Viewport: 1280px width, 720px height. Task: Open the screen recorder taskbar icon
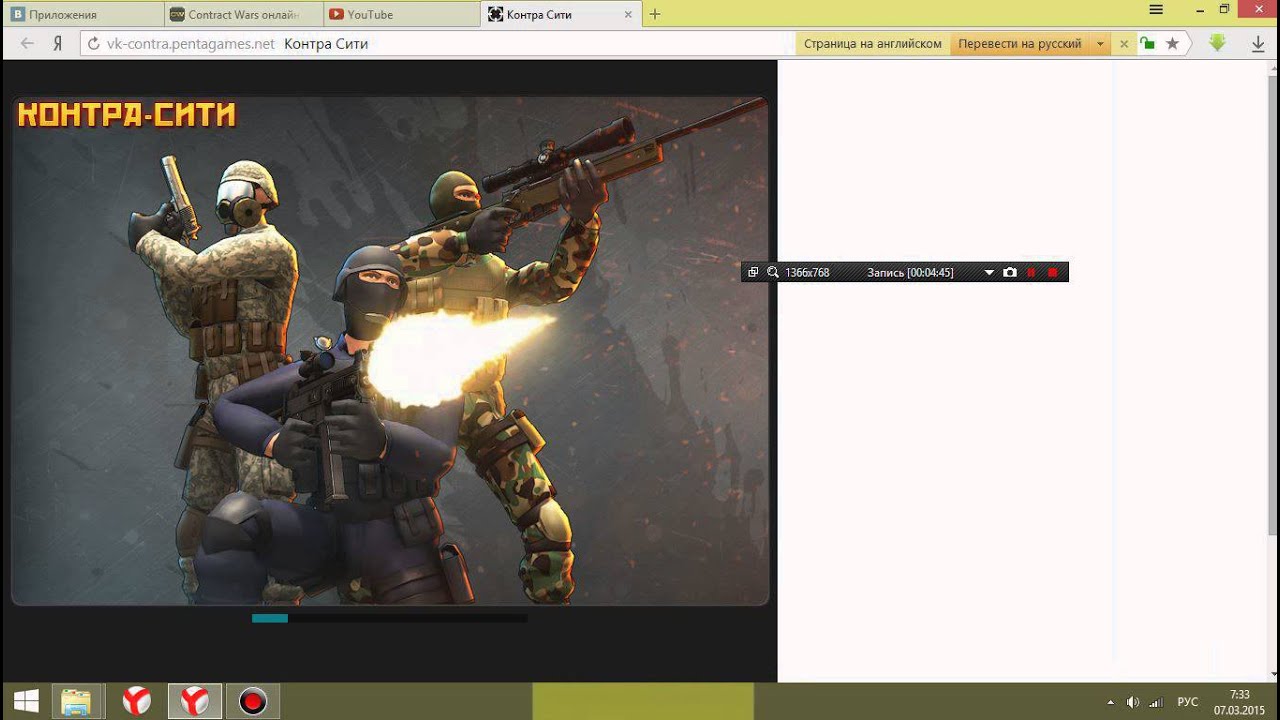(x=252, y=702)
